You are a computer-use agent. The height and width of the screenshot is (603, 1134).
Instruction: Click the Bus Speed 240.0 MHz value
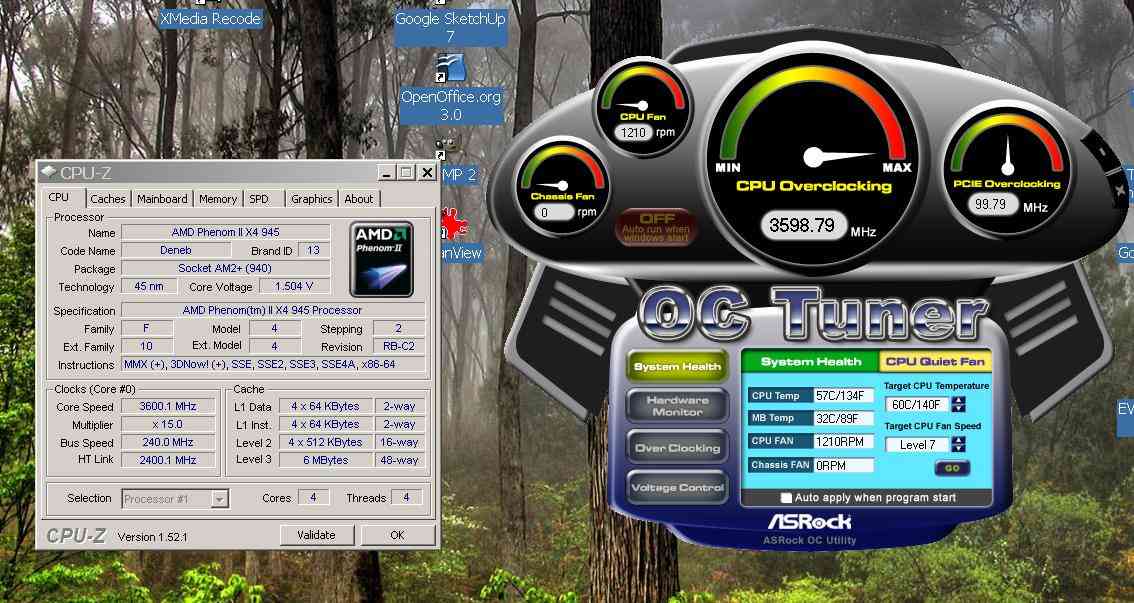(x=168, y=442)
